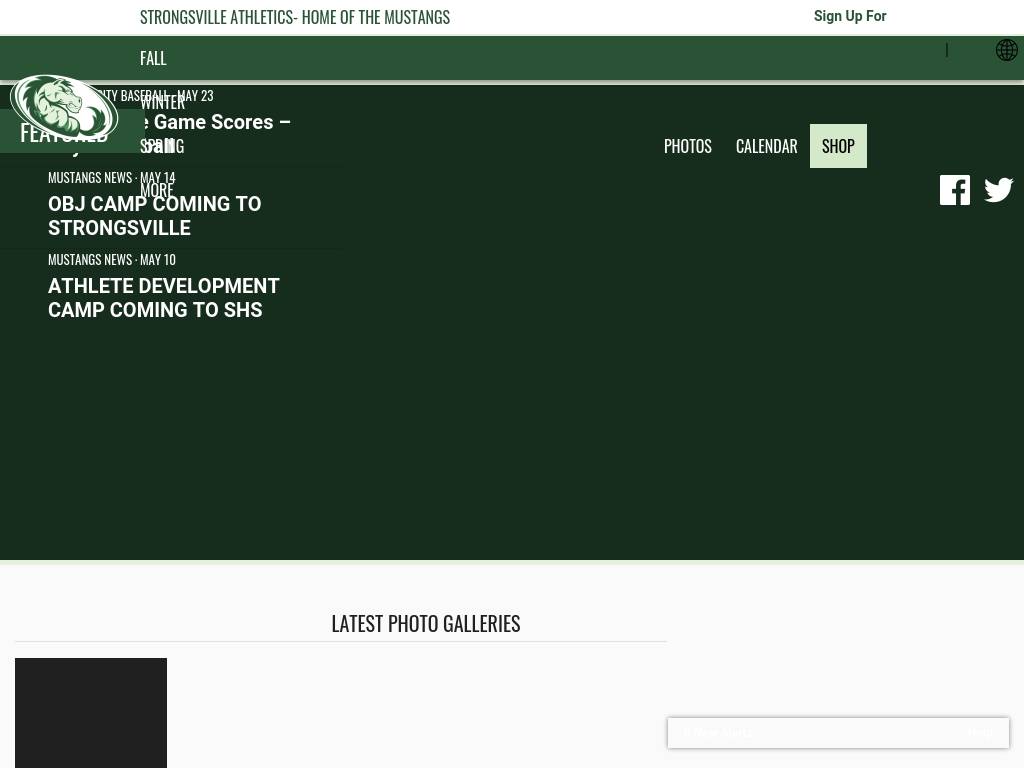Click the Mustangs horse logo
Viewport: 1024px width, 768px height.
[x=64, y=106]
